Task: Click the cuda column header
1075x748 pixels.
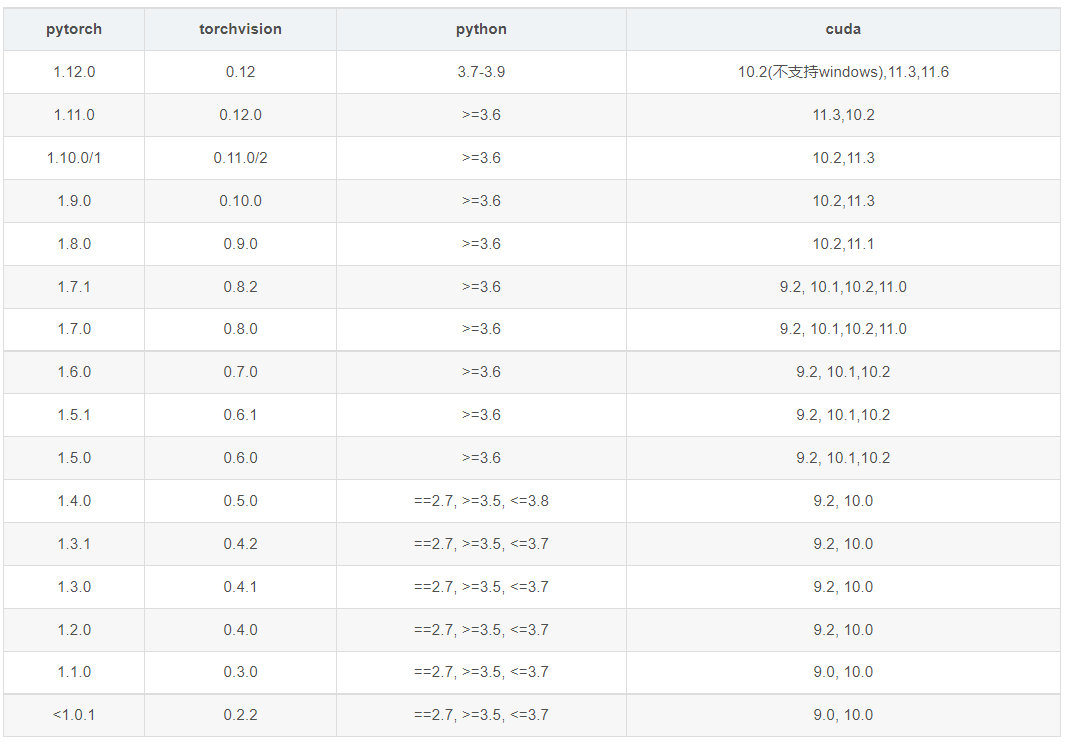Action: click(843, 29)
